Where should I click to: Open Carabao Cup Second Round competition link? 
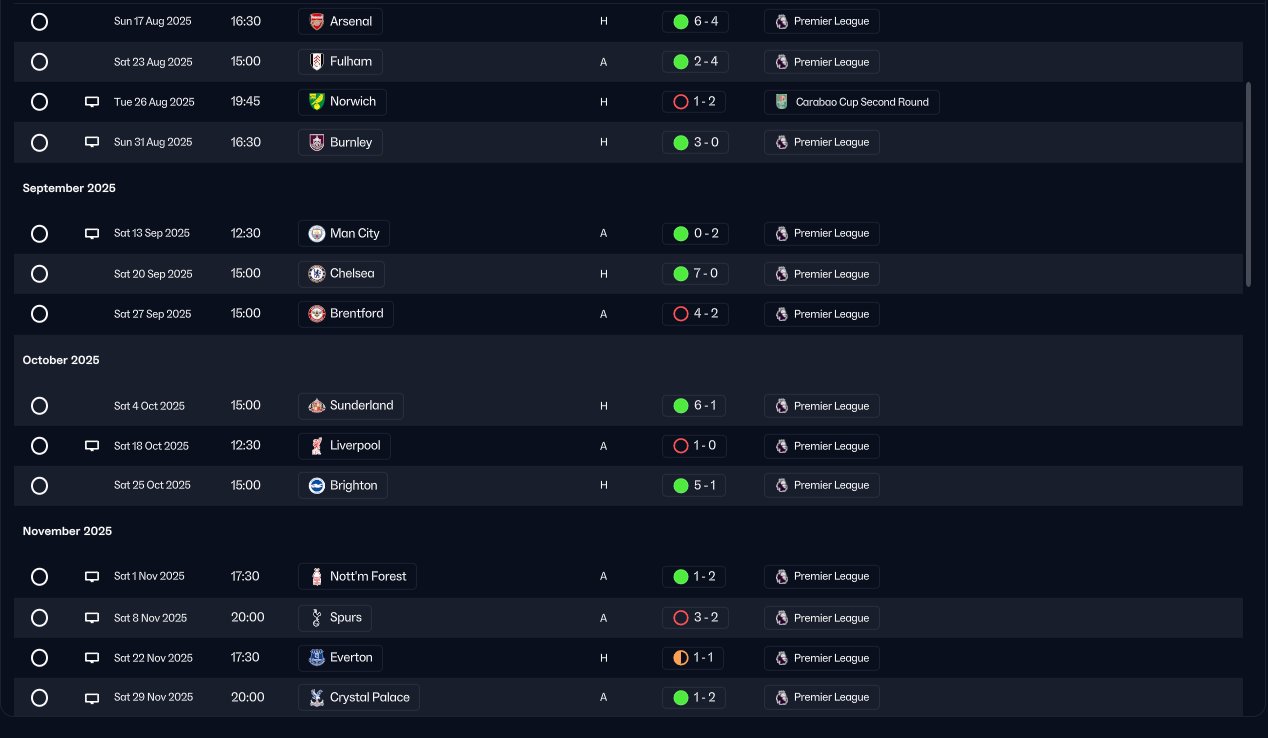(852, 102)
